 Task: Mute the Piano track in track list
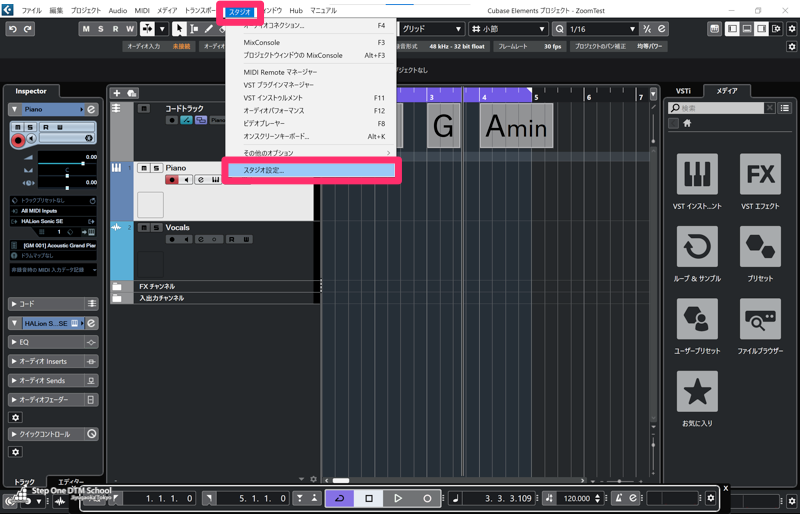144,168
